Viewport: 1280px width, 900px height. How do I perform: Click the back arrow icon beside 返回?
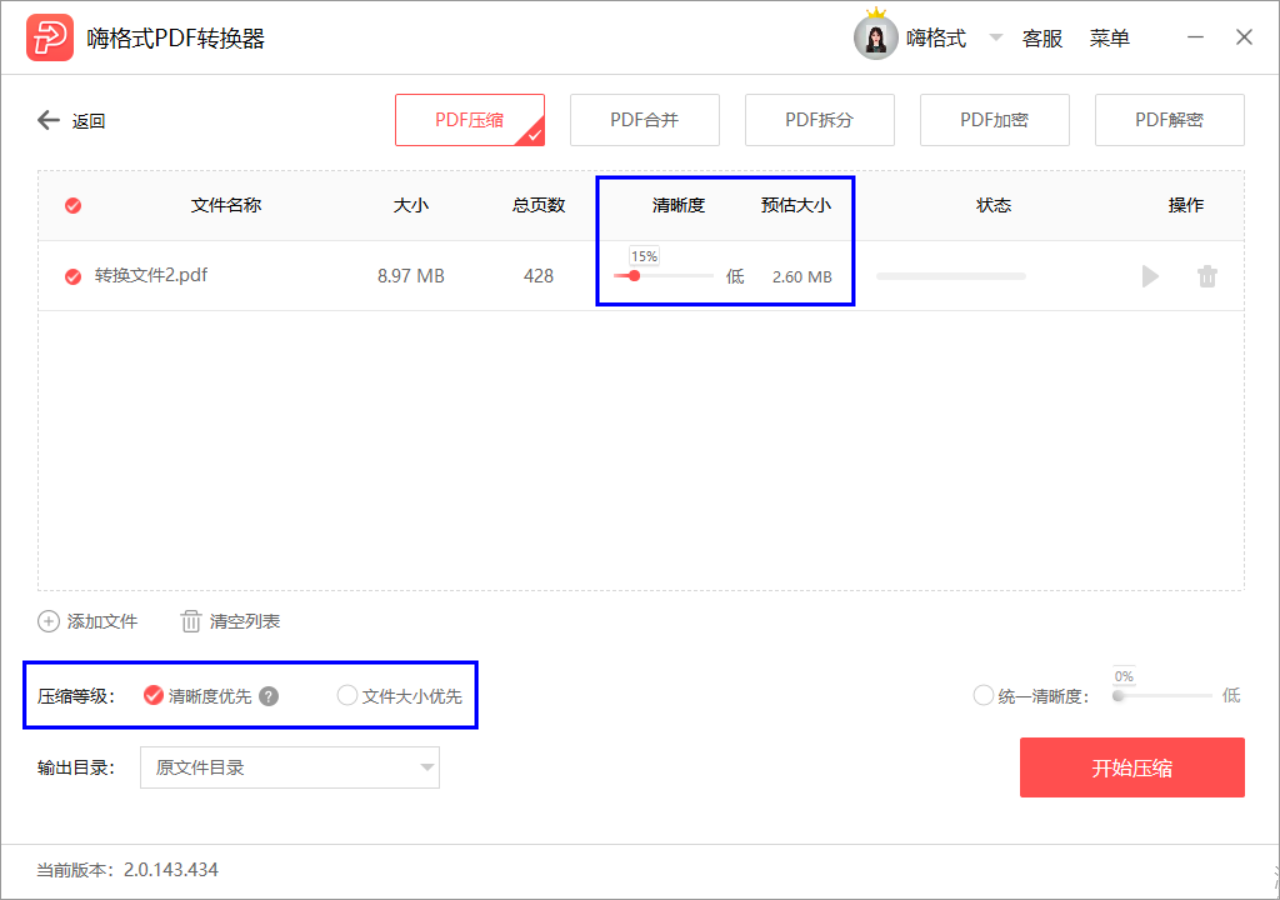pyautogui.click(x=49, y=121)
